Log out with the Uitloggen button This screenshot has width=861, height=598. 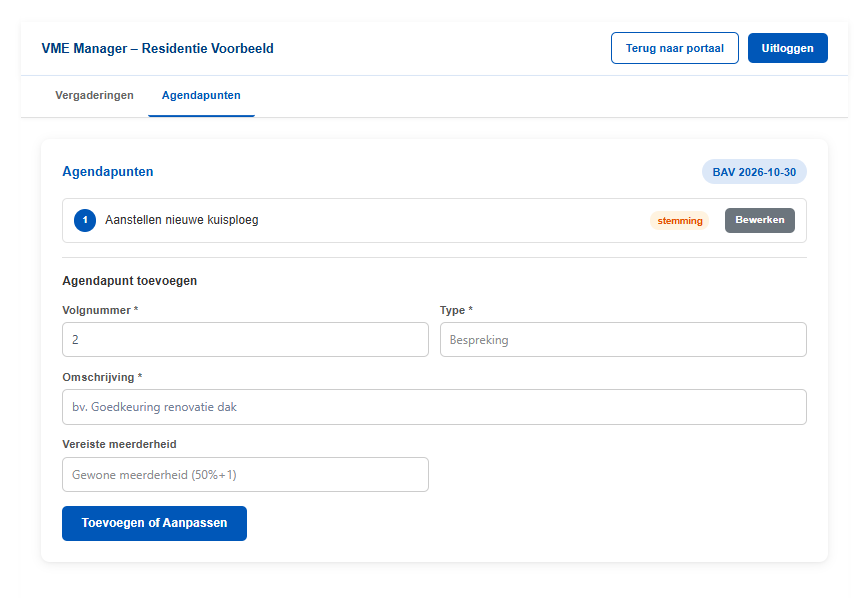(x=787, y=48)
